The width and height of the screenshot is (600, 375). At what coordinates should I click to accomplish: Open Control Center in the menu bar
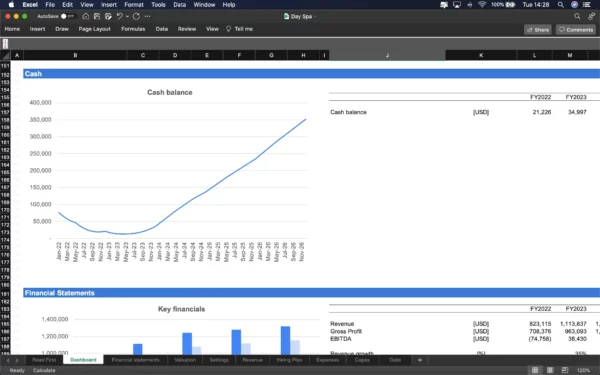(587, 5)
